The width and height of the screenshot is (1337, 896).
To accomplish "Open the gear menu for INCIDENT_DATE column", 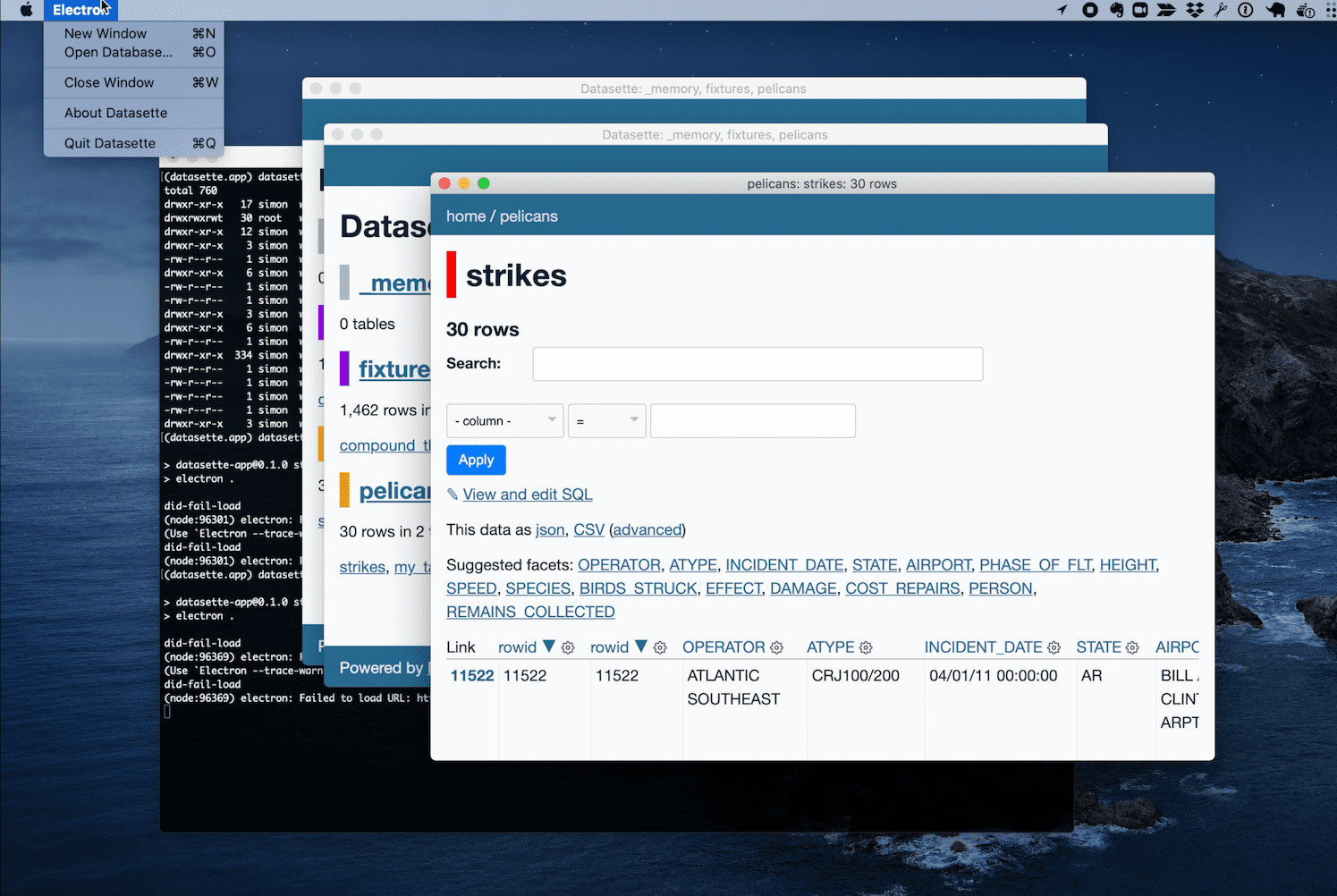I will pyautogui.click(x=1054, y=647).
